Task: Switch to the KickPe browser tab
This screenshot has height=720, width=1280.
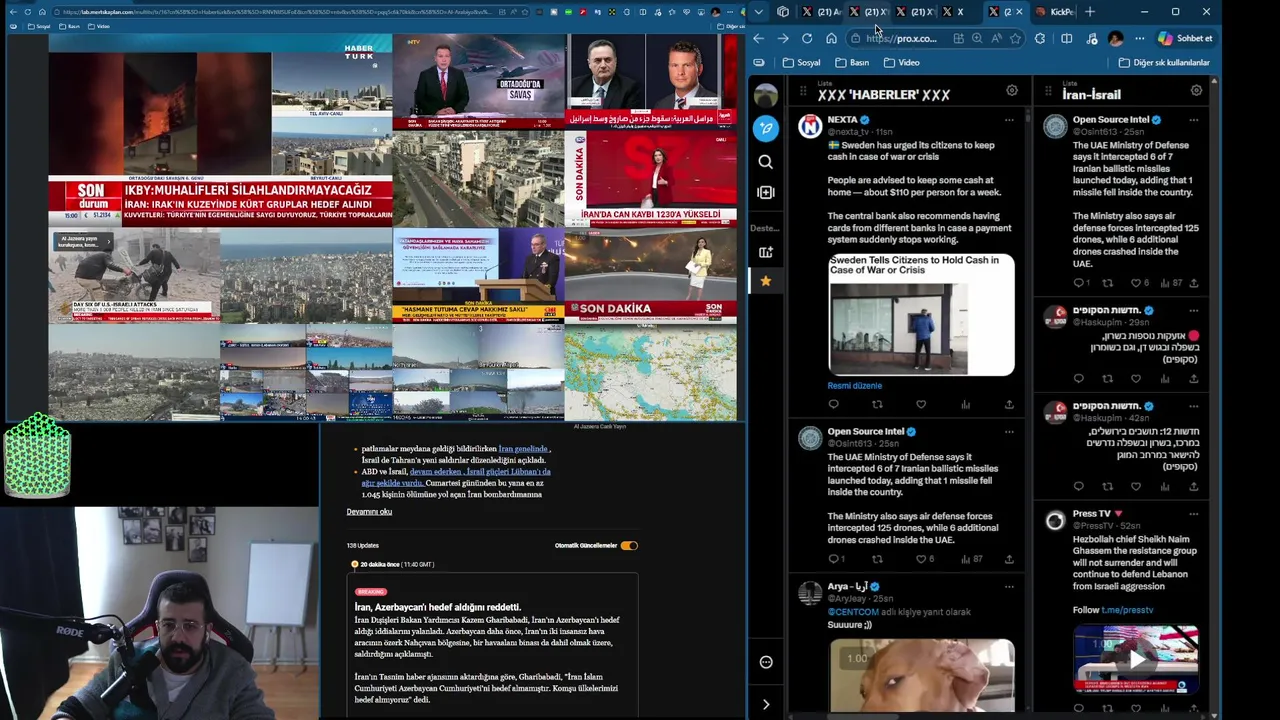Action: tap(1055, 12)
